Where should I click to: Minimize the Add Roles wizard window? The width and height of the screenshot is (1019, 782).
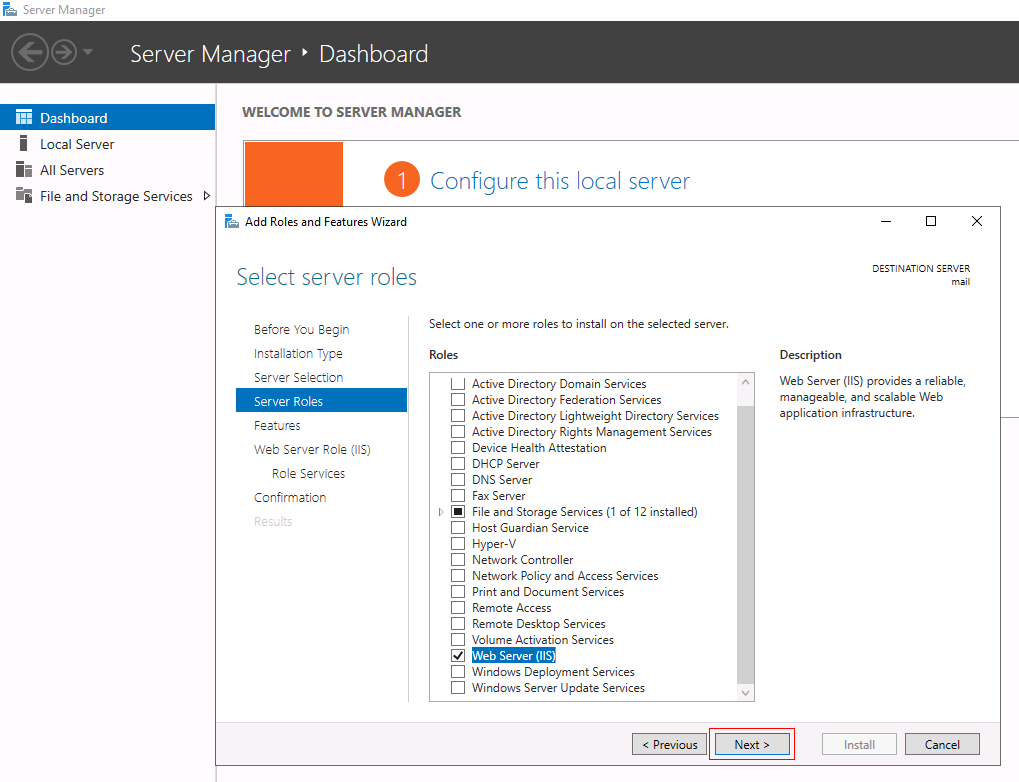click(885, 222)
